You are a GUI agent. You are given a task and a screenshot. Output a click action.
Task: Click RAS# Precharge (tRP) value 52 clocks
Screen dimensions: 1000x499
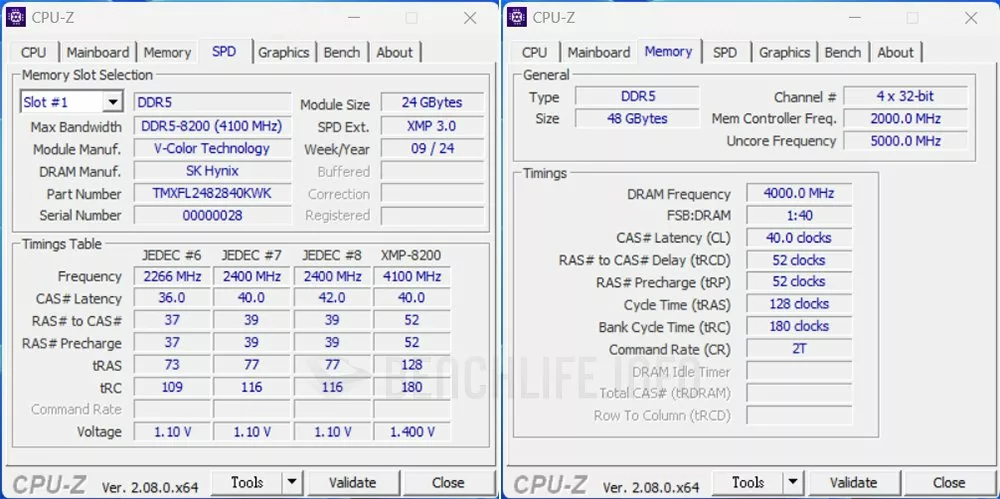(798, 281)
